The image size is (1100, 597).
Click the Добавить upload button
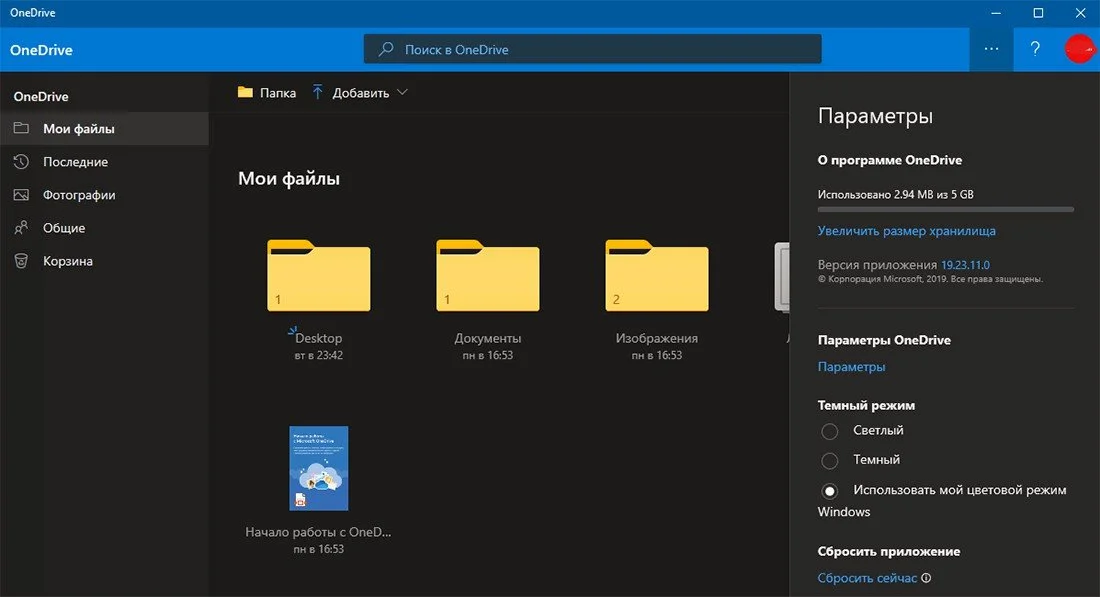click(360, 93)
